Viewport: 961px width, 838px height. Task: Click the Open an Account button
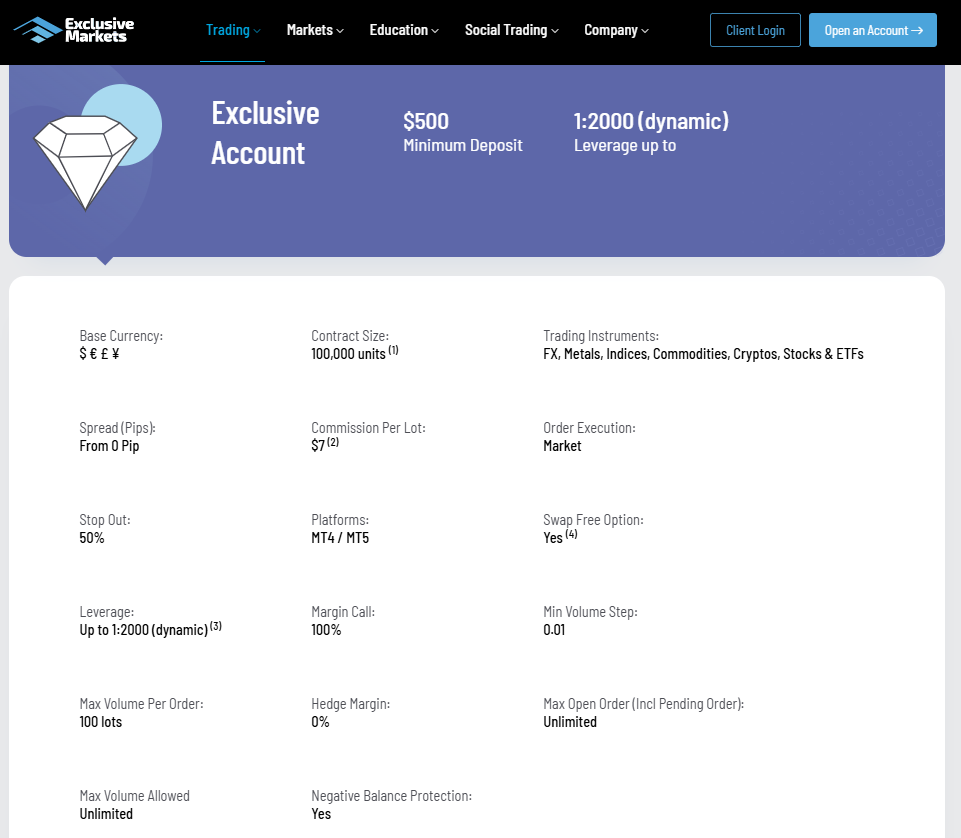click(873, 30)
